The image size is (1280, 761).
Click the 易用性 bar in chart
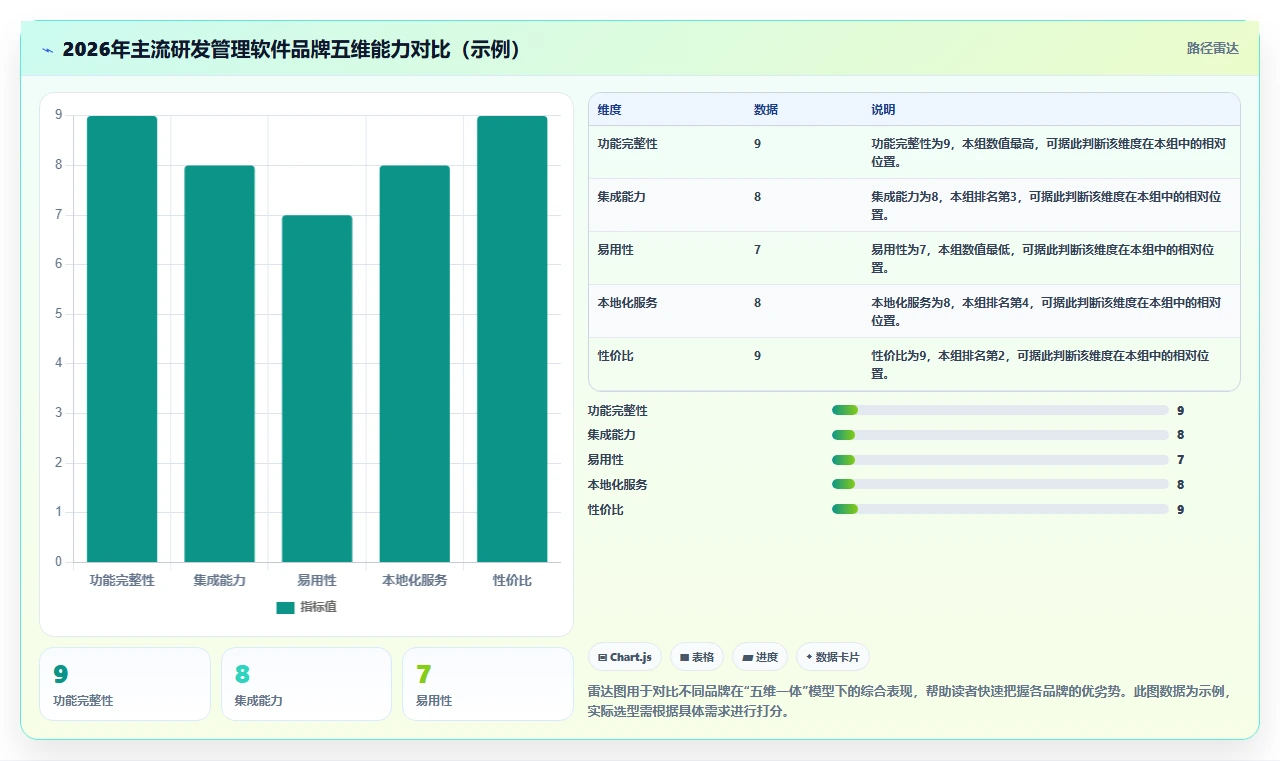click(317, 389)
